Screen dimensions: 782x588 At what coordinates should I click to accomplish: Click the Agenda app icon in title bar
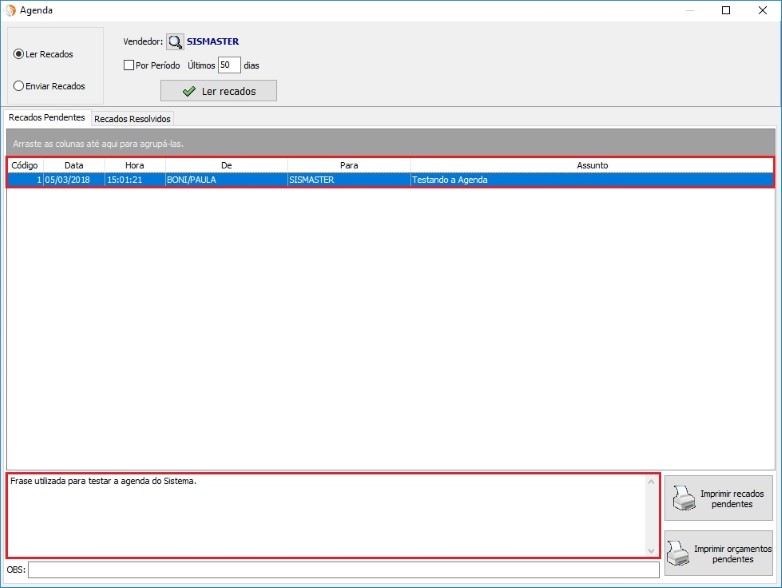tap(11, 10)
